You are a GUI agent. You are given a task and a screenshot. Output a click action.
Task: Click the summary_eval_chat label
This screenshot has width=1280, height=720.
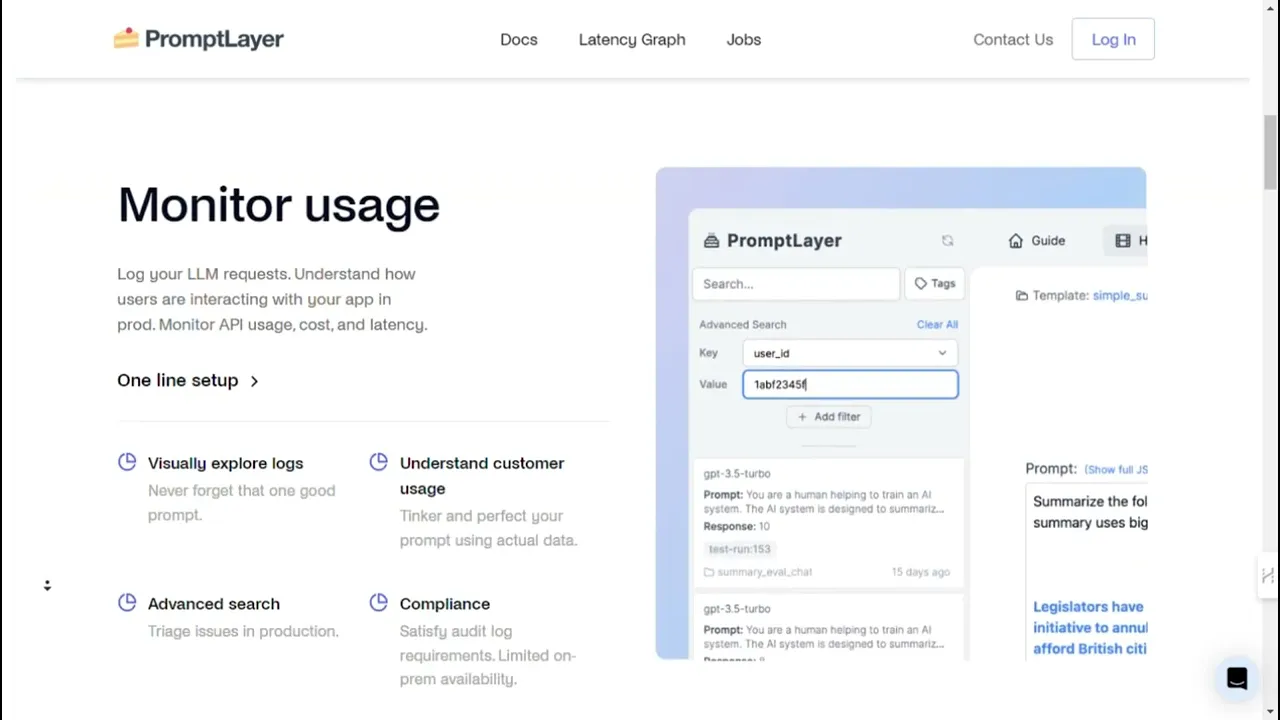[x=764, y=572]
